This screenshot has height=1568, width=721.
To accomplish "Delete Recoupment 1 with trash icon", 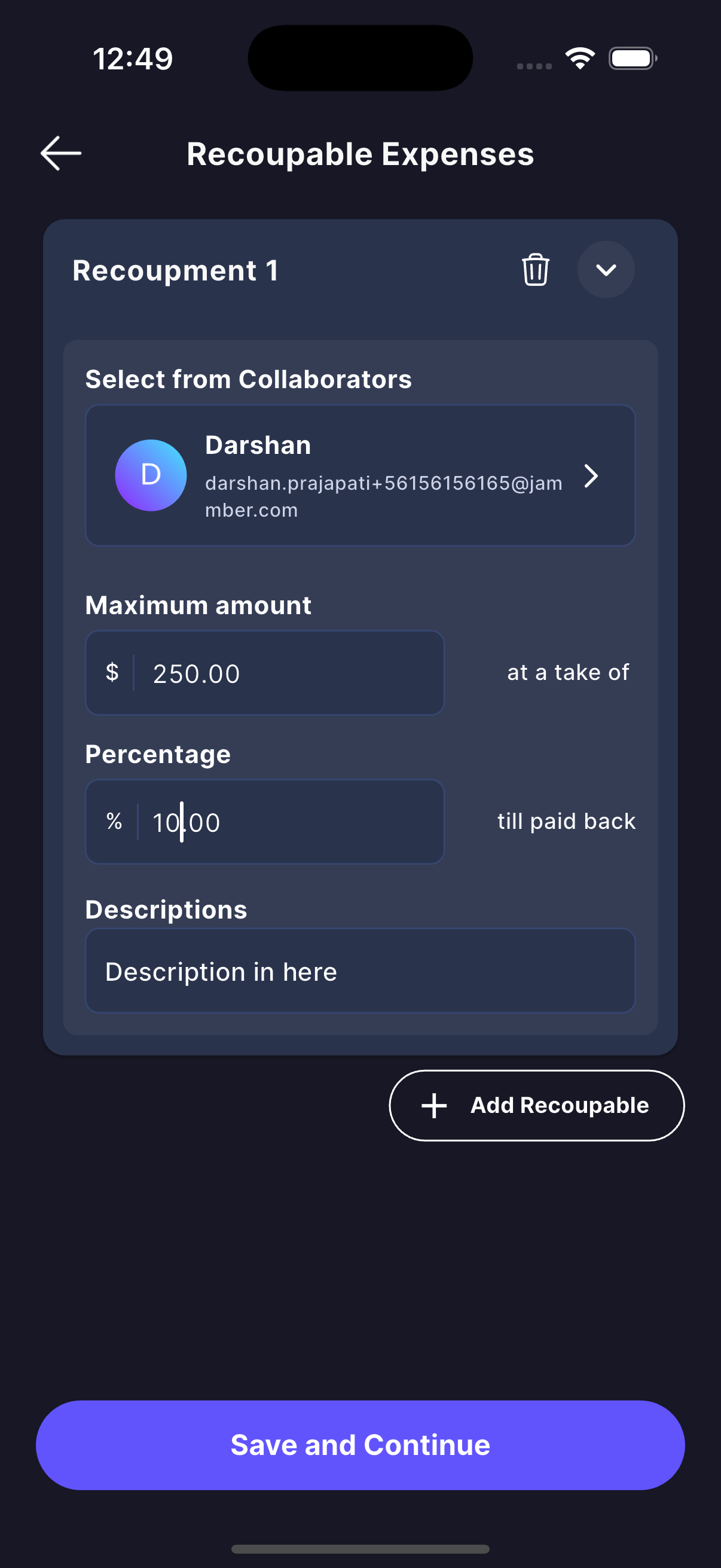I will click(536, 270).
